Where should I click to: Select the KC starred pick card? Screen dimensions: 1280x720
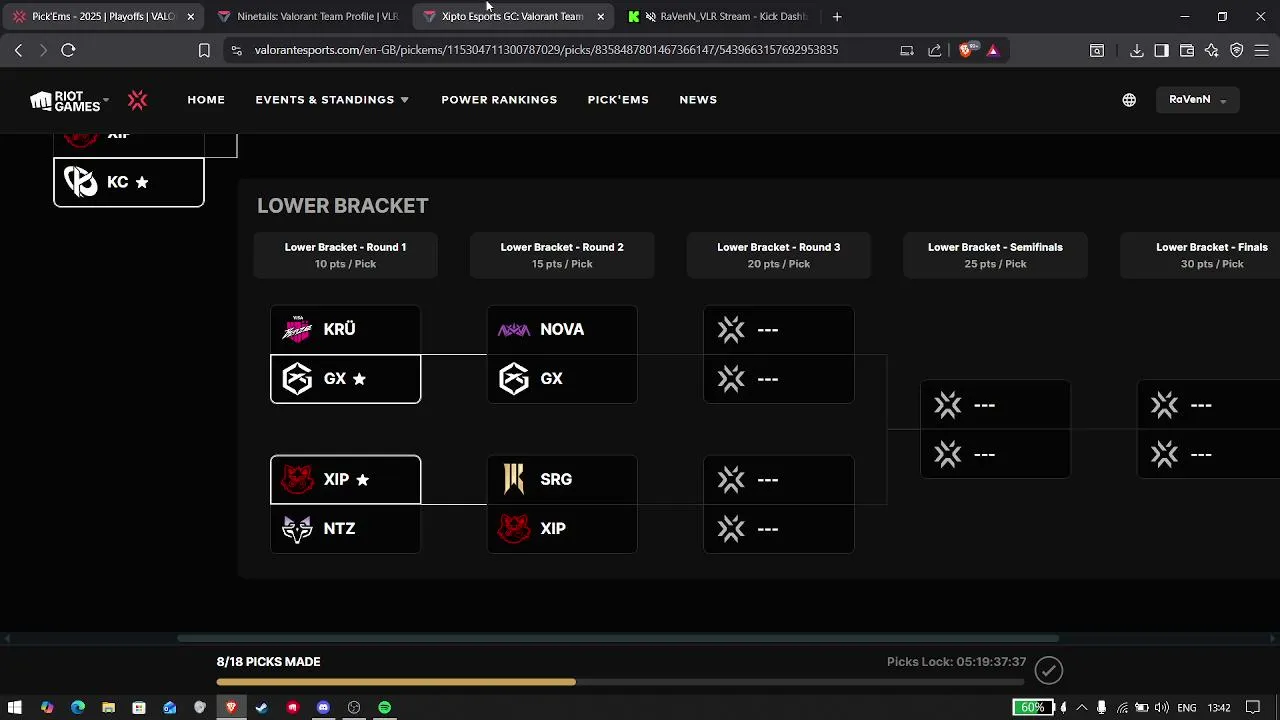coord(128,182)
